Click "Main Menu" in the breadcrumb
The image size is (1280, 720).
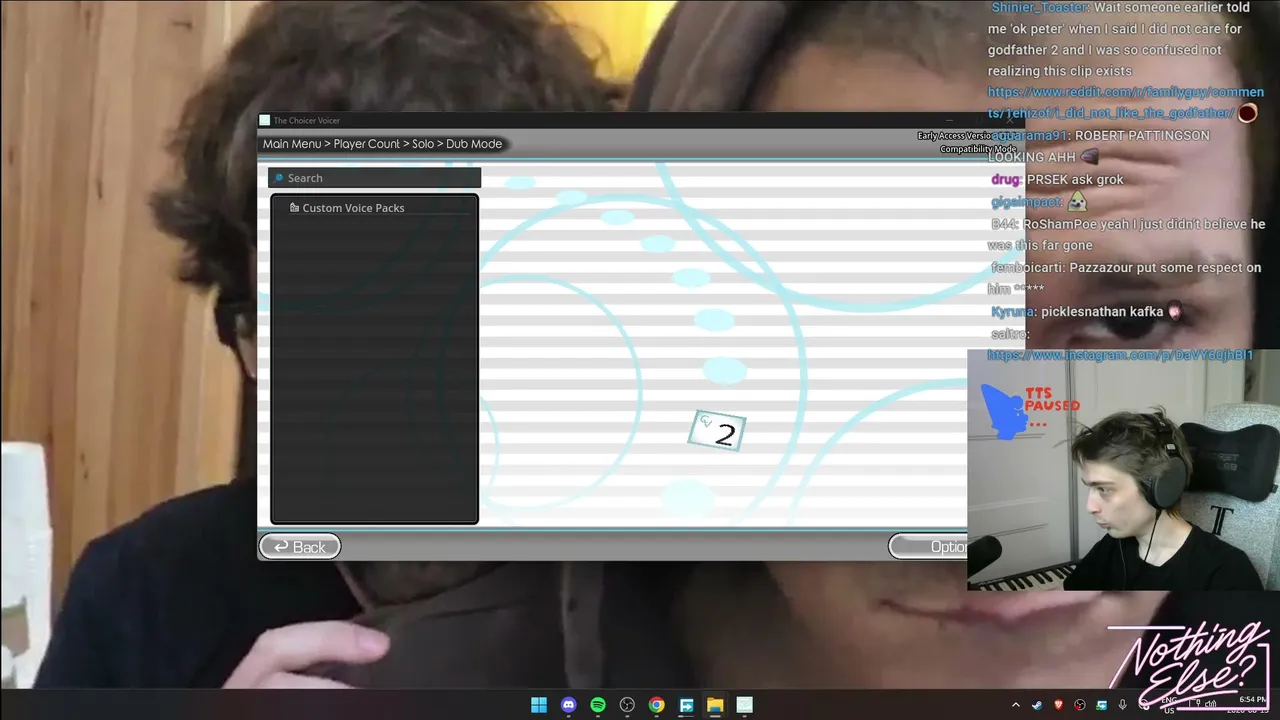click(x=292, y=144)
